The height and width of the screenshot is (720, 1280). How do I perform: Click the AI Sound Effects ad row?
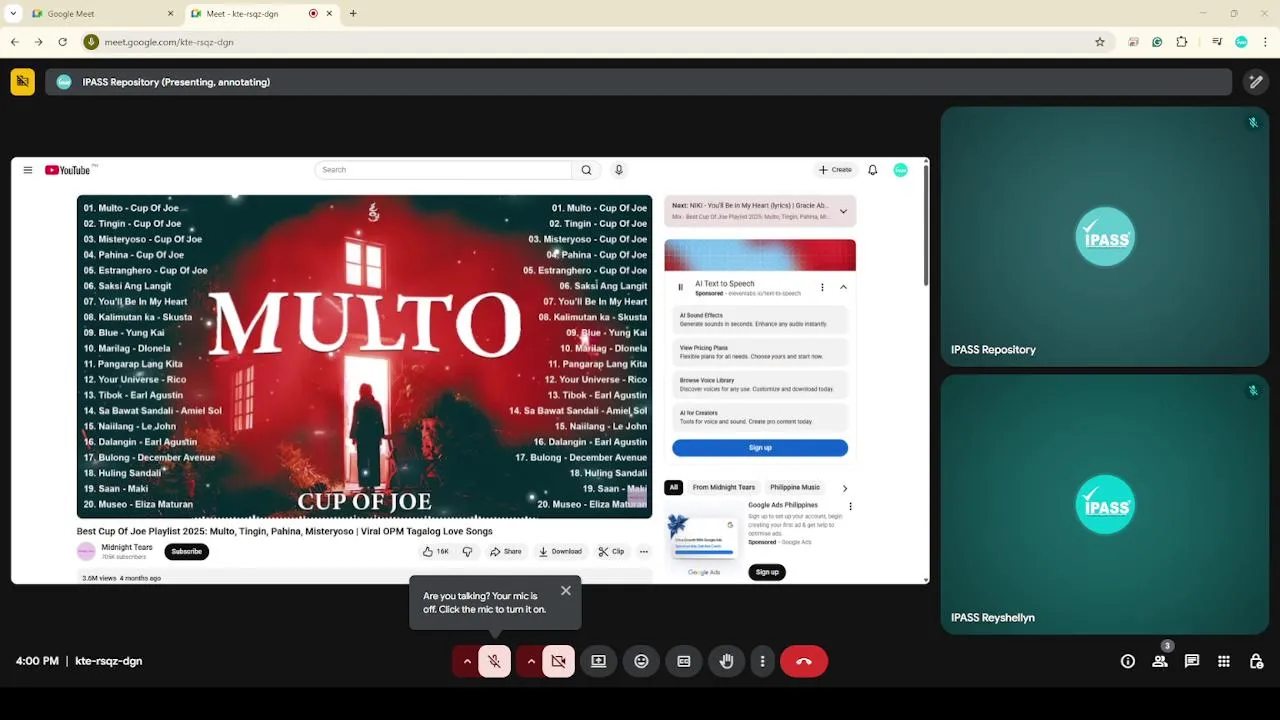coord(760,319)
